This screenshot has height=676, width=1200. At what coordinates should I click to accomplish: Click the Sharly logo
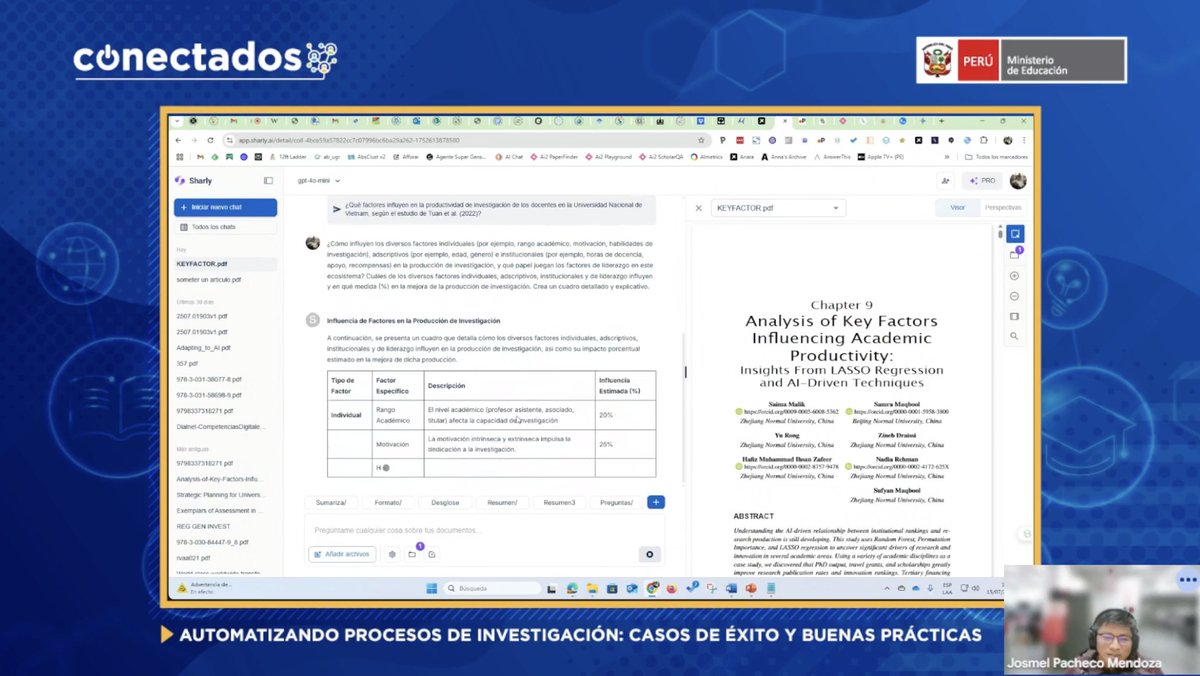pyautogui.click(x=193, y=181)
